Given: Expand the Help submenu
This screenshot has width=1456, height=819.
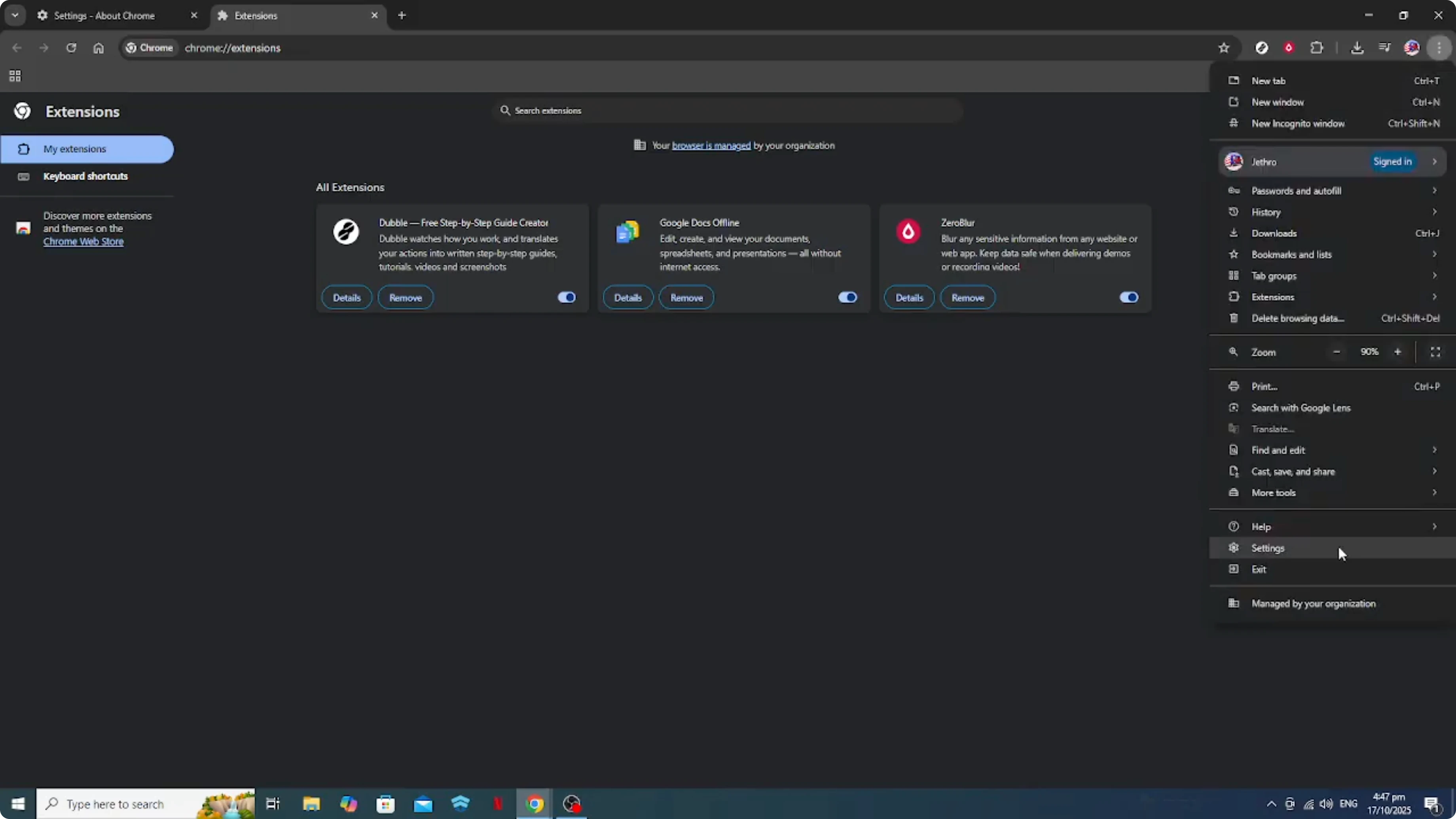Looking at the screenshot, I should click(x=1333, y=527).
